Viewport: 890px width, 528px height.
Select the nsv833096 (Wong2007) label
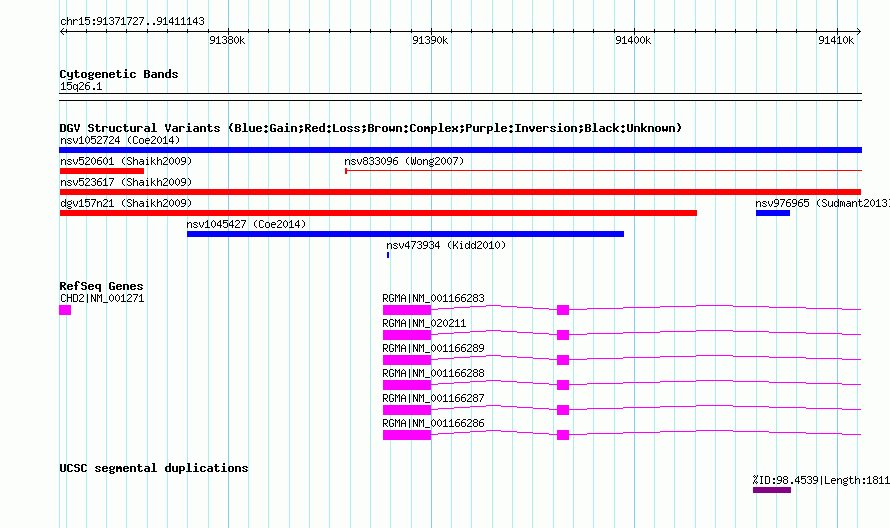point(404,161)
